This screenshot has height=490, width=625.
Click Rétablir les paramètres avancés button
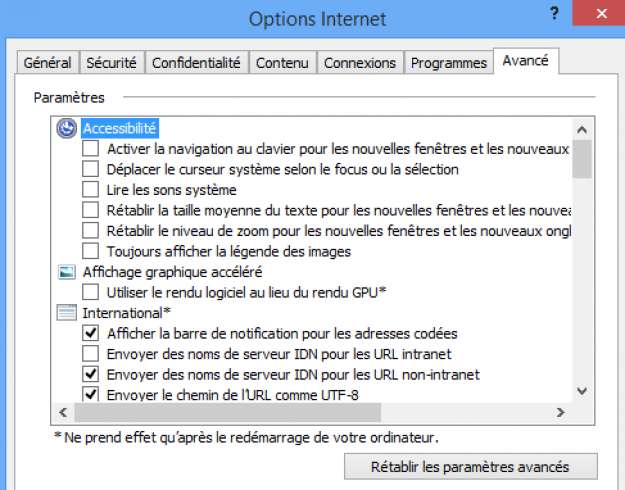(471, 466)
